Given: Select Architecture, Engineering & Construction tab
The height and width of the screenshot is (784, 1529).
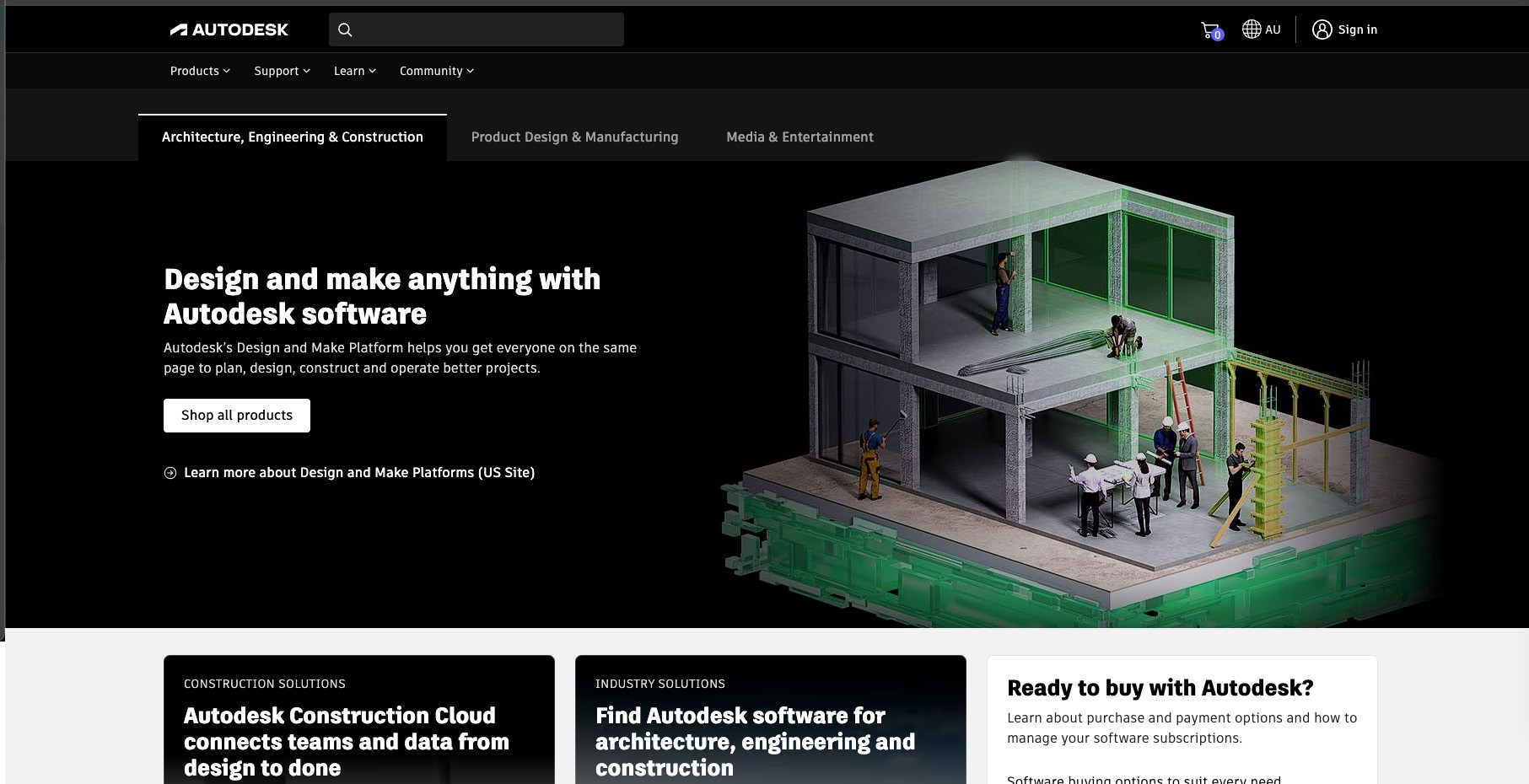Looking at the screenshot, I should [x=293, y=137].
